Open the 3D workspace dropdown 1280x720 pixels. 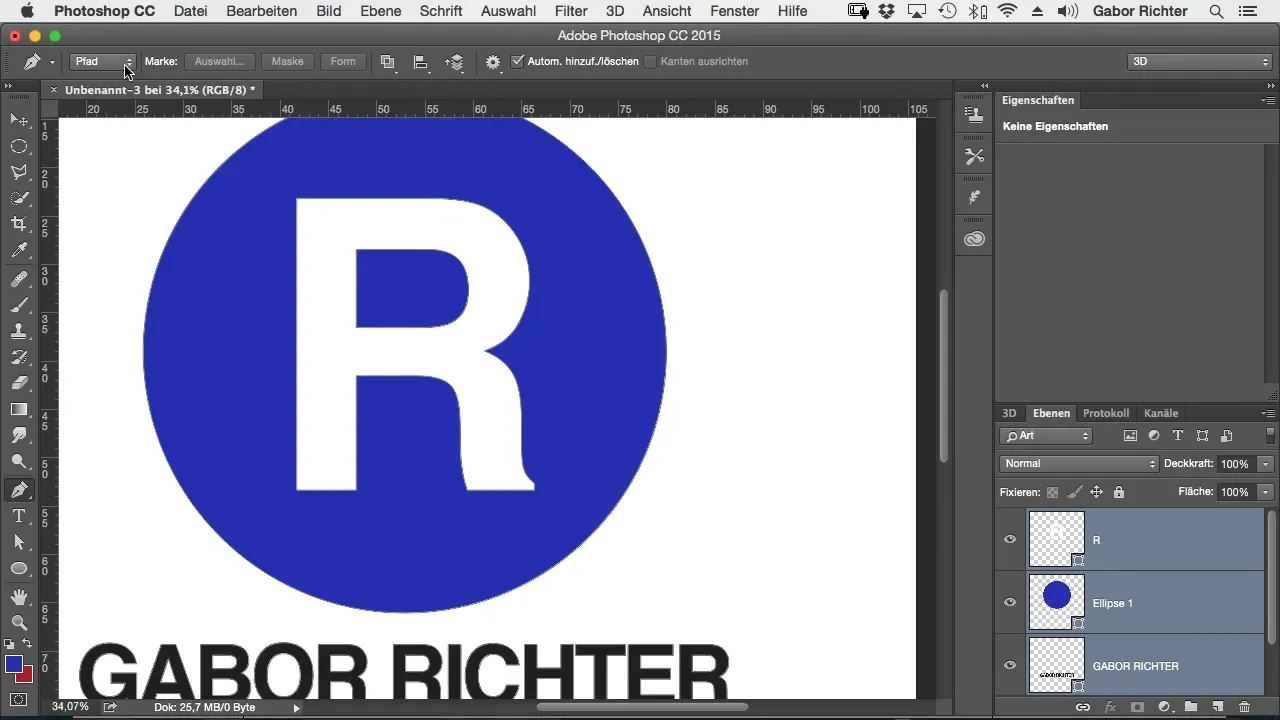pos(1199,62)
